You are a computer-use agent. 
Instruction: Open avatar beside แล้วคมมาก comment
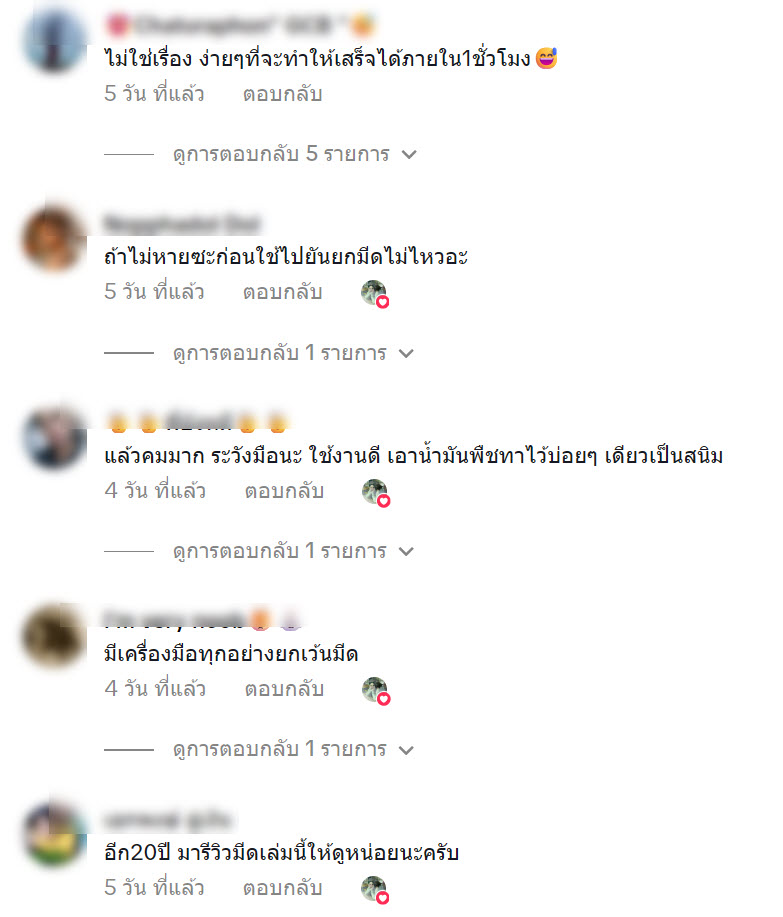tap(54, 437)
